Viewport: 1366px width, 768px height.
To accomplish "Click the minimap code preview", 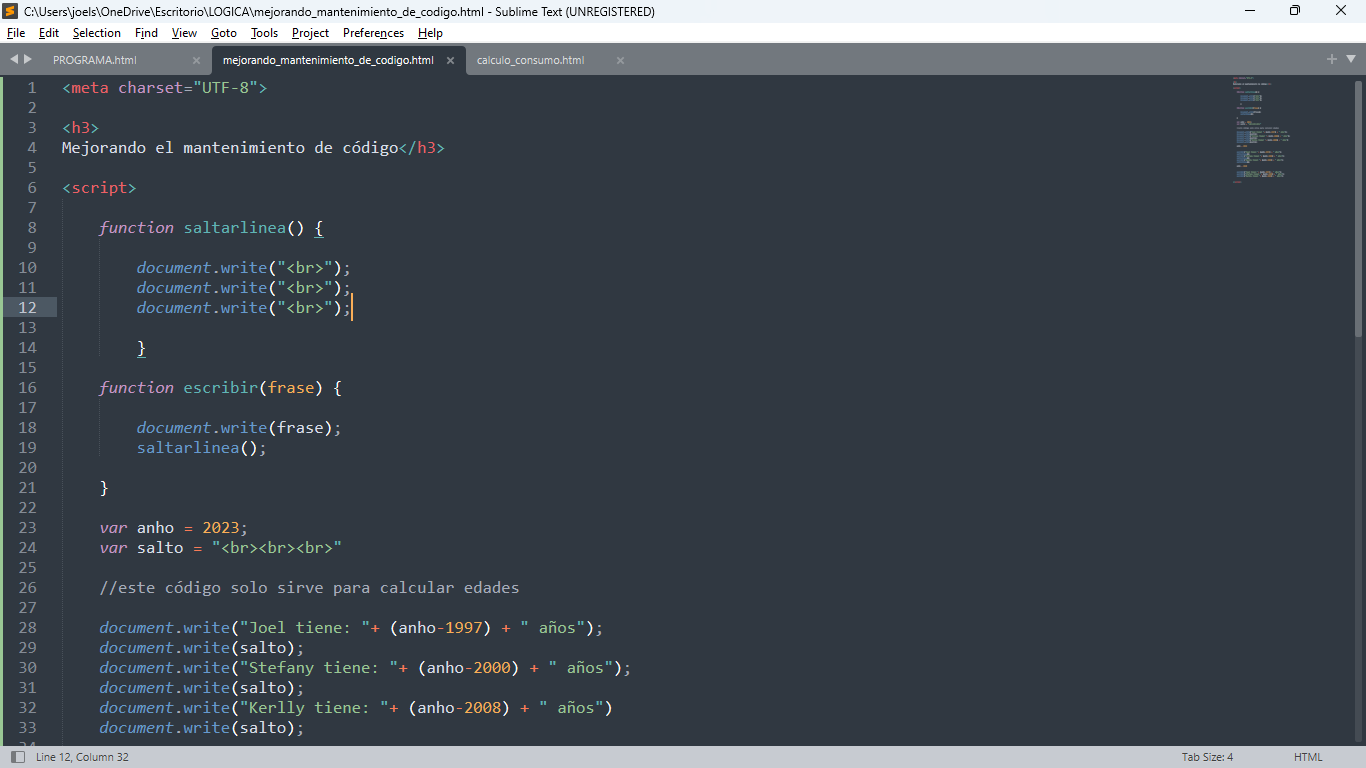I will point(1261,130).
